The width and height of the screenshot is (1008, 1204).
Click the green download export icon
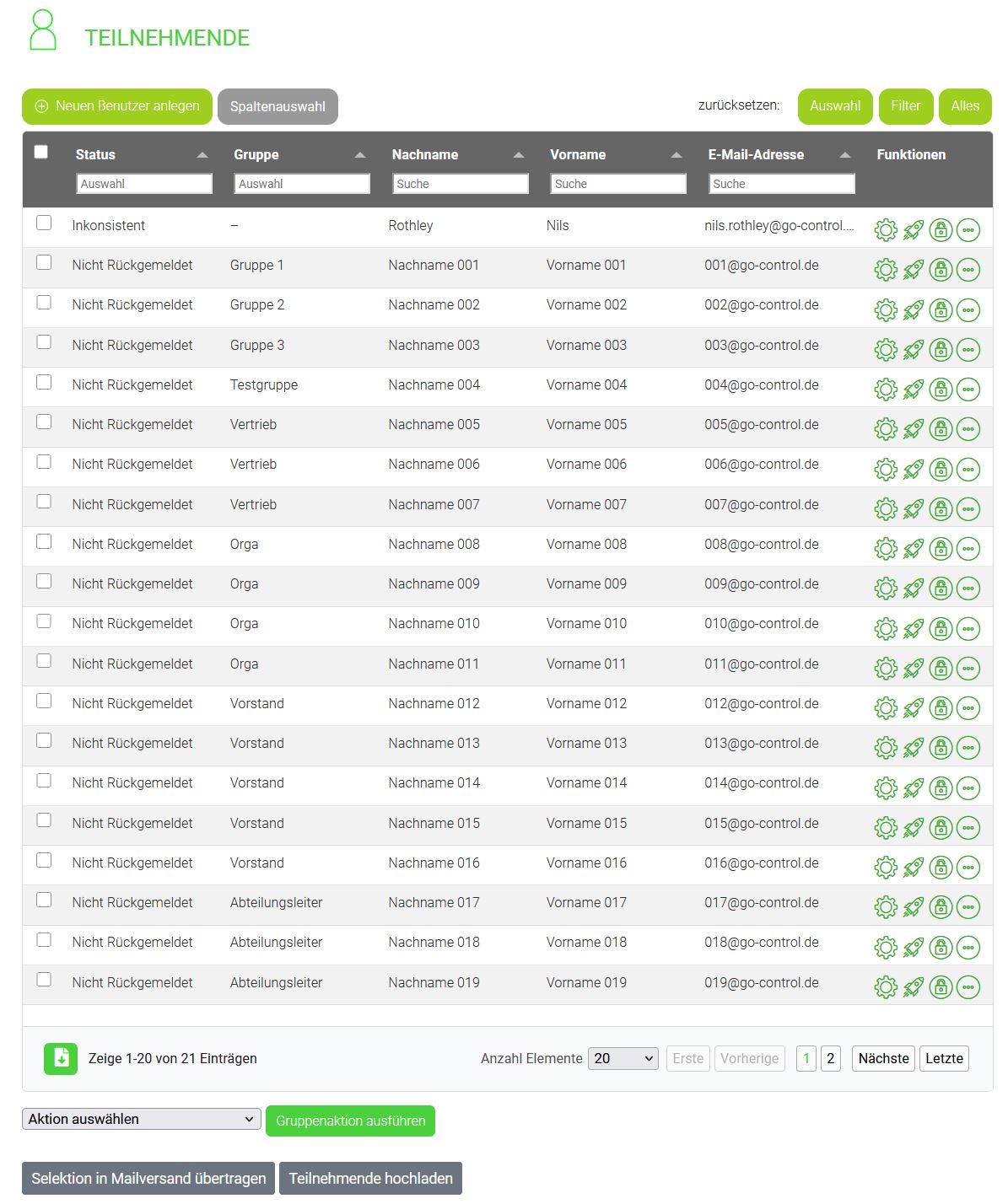click(x=61, y=1059)
